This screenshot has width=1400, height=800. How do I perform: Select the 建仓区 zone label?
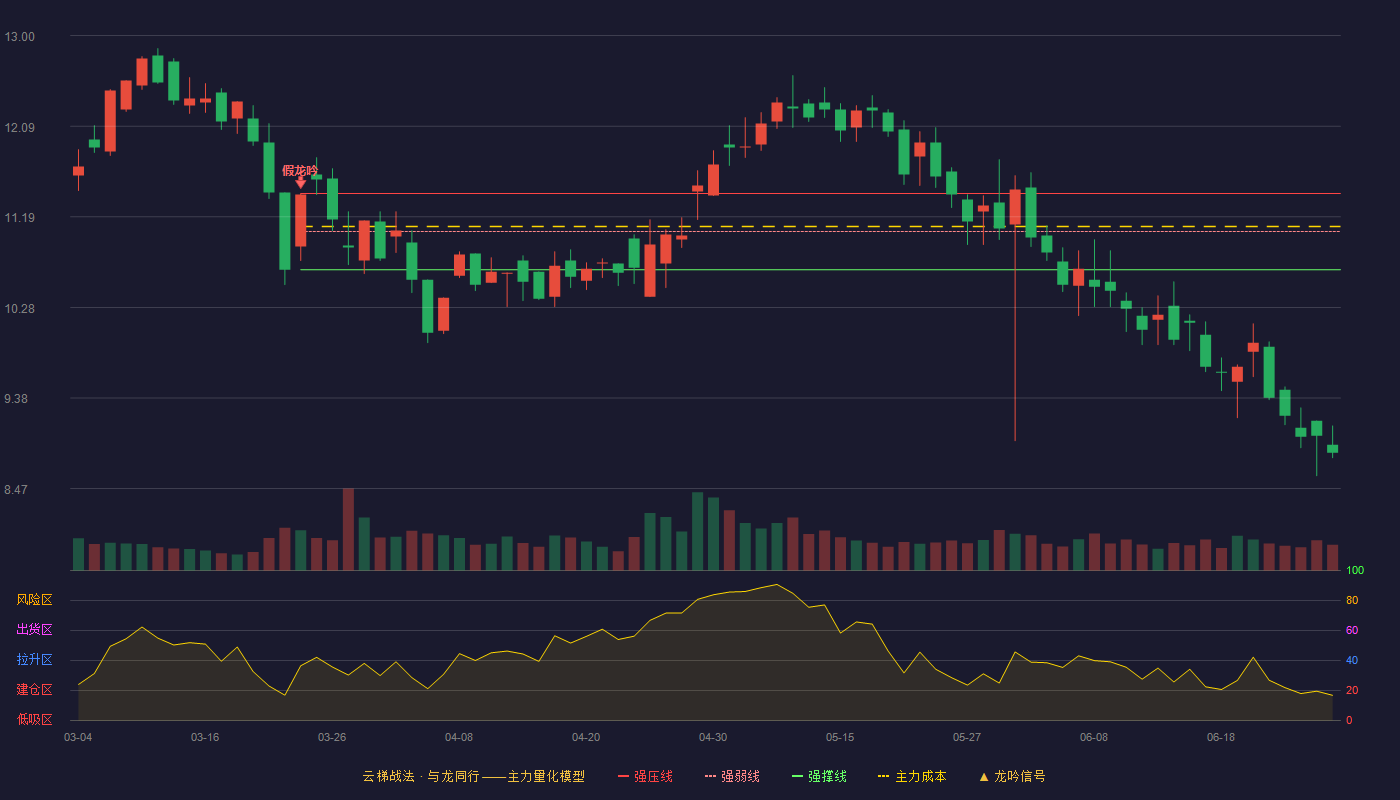[x=34, y=690]
